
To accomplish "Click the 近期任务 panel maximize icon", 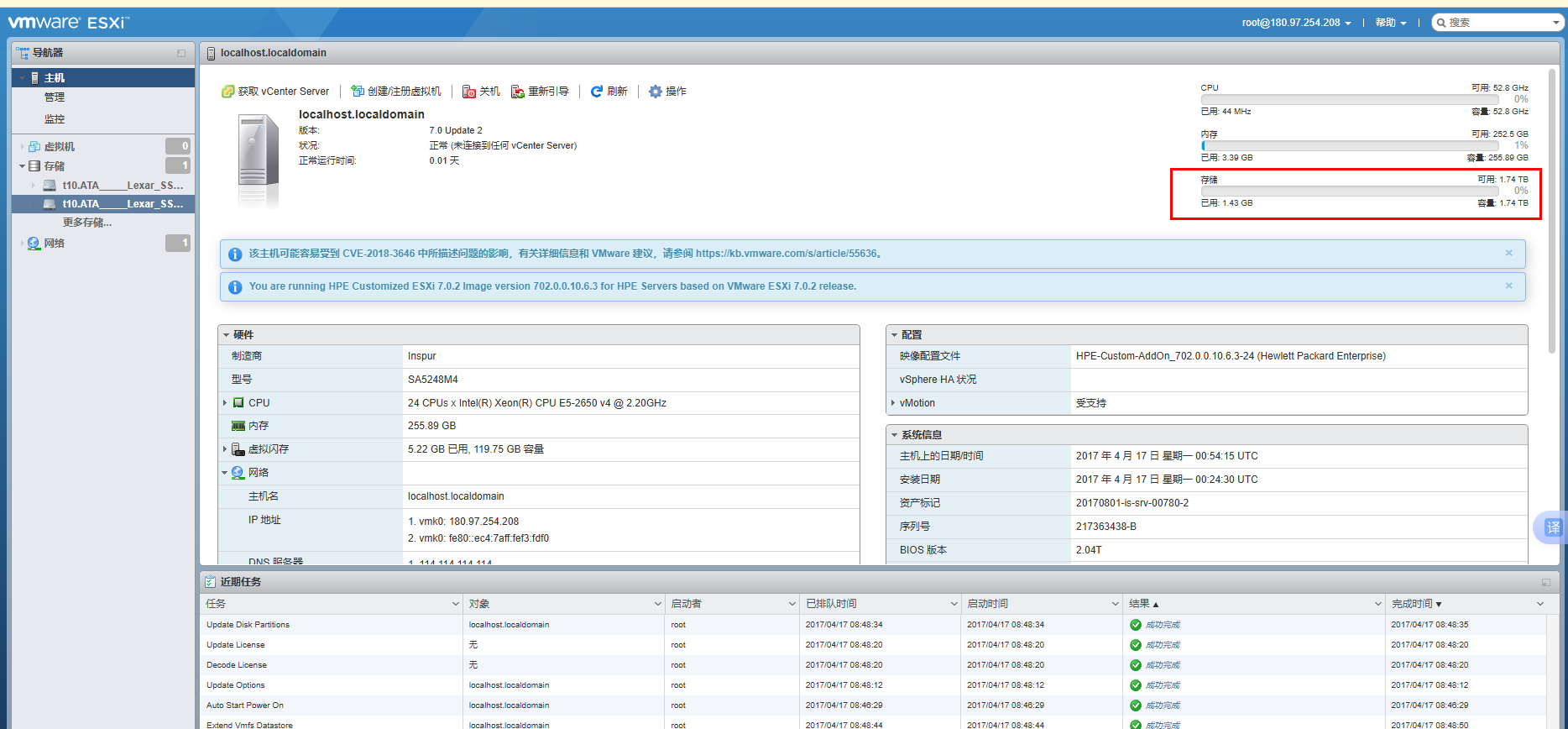I will 1545,582.
